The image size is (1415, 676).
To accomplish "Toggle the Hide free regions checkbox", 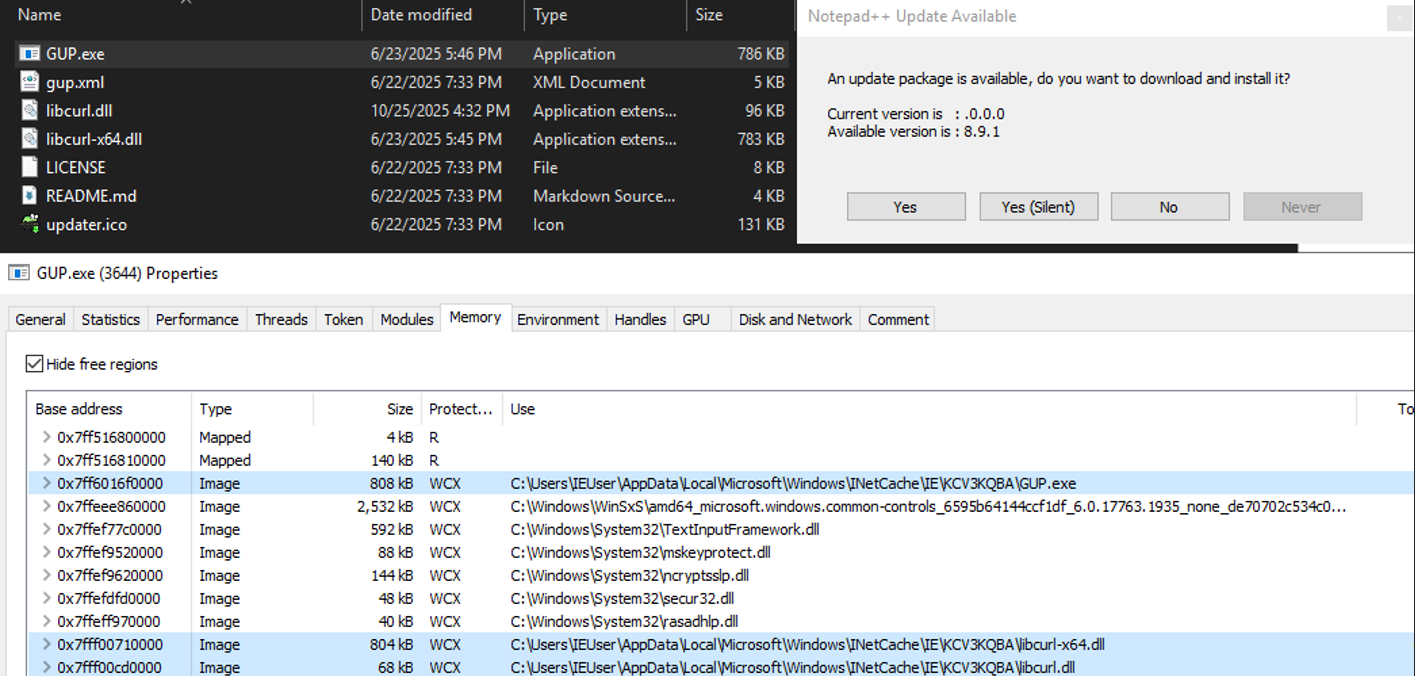I will (x=35, y=364).
